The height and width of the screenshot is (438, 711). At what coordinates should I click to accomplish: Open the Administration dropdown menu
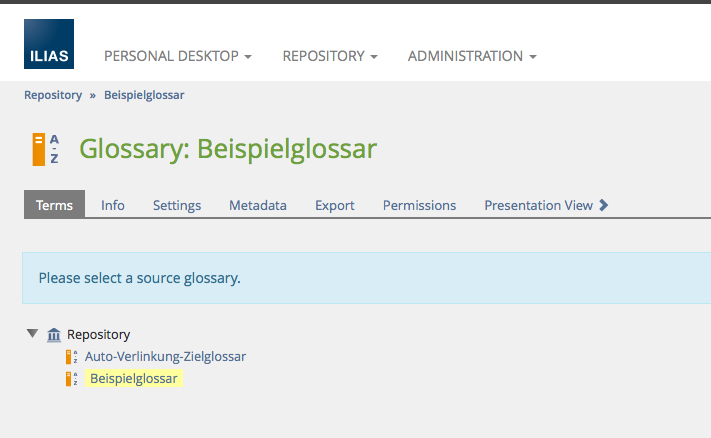click(x=472, y=57)
